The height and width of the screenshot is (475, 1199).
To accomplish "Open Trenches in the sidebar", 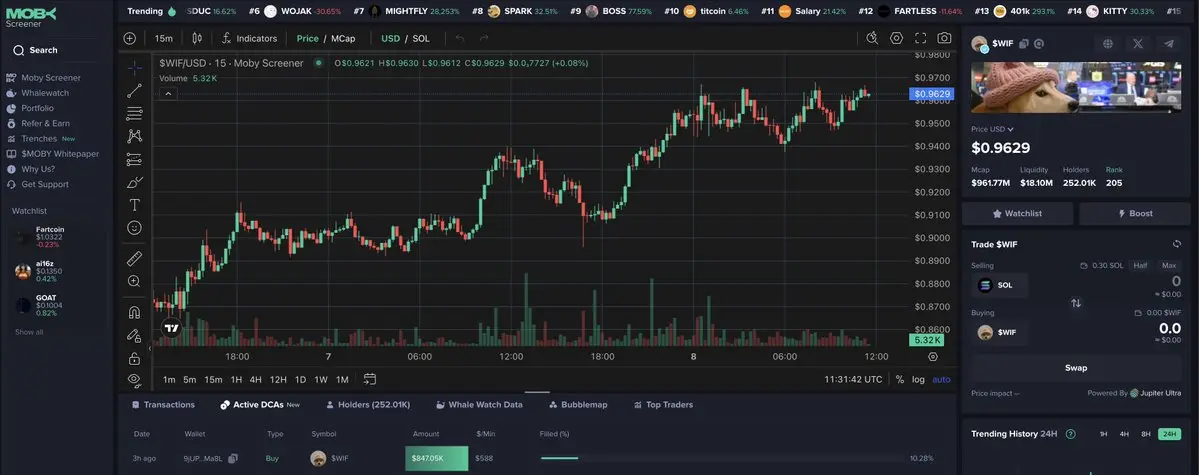I will 41,138.
